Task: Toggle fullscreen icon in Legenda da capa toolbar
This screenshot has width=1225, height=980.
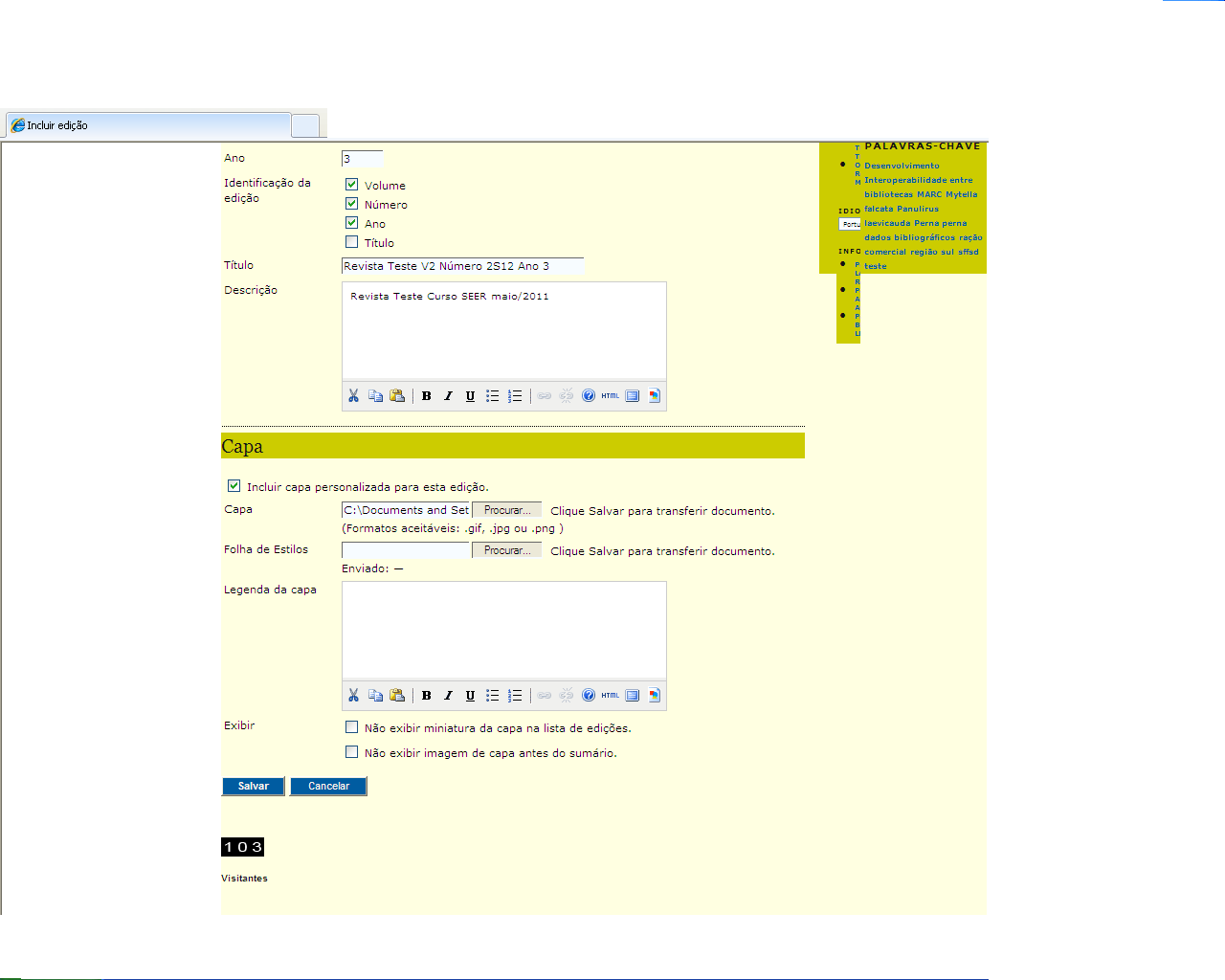Action: (x=633, y=696)
